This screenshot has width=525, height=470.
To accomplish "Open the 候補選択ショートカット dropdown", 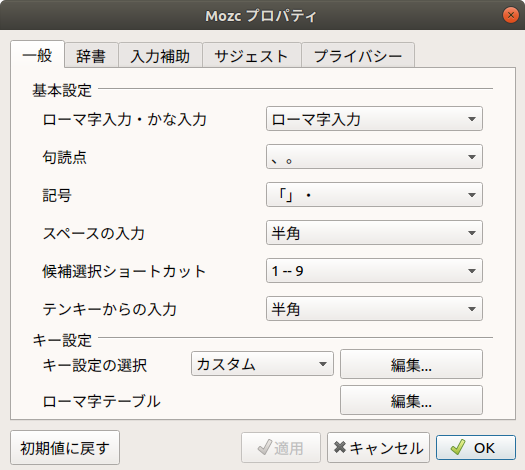I will (x=374, y=270).
